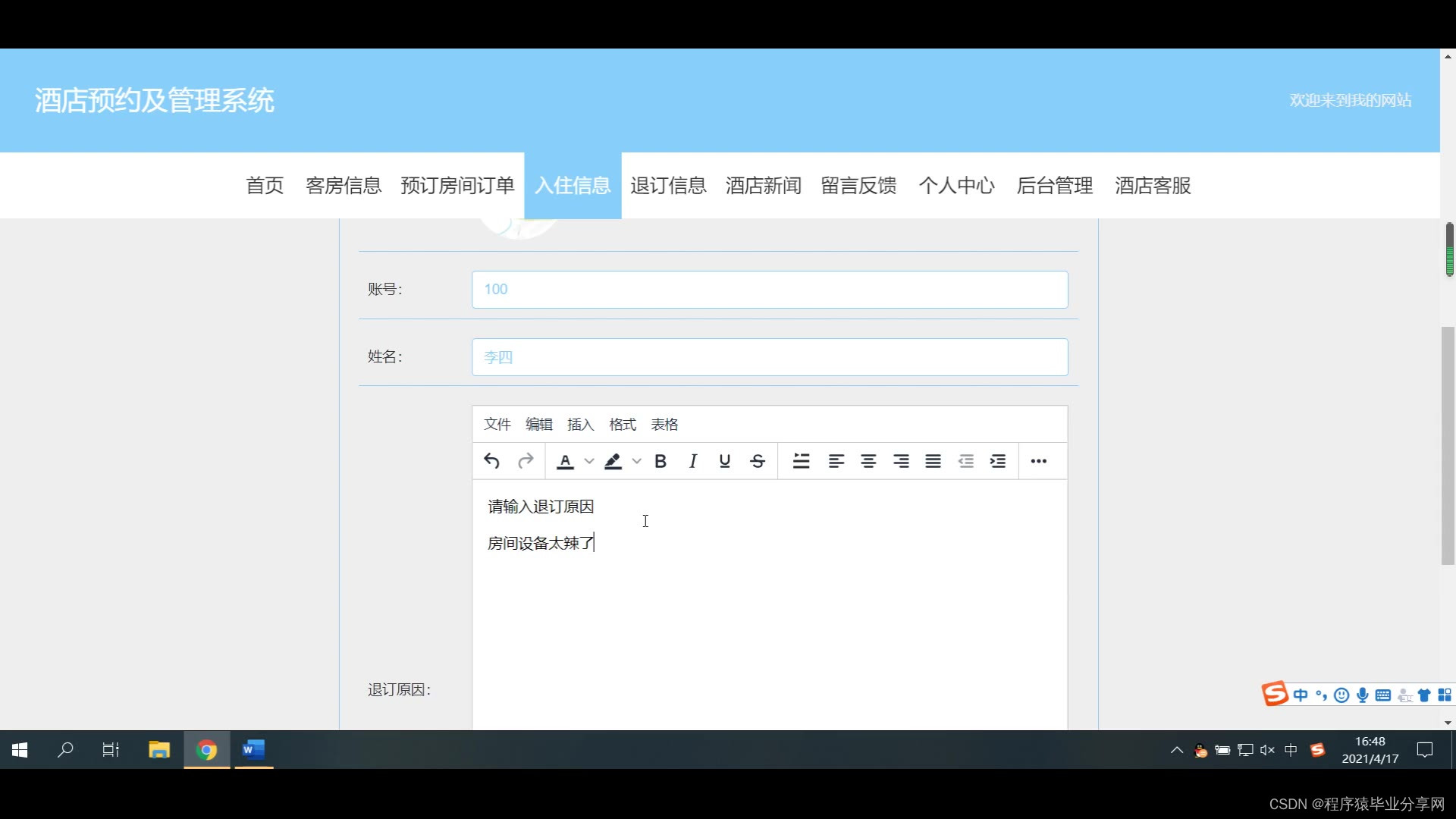Expand the highlight color dropdown arrow
This screenshot has height=819, width=1456.
coord(637,461)
